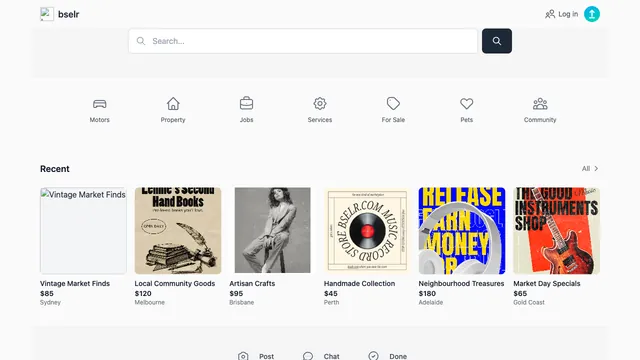Click the Perth location text

[x=331, y=302]
